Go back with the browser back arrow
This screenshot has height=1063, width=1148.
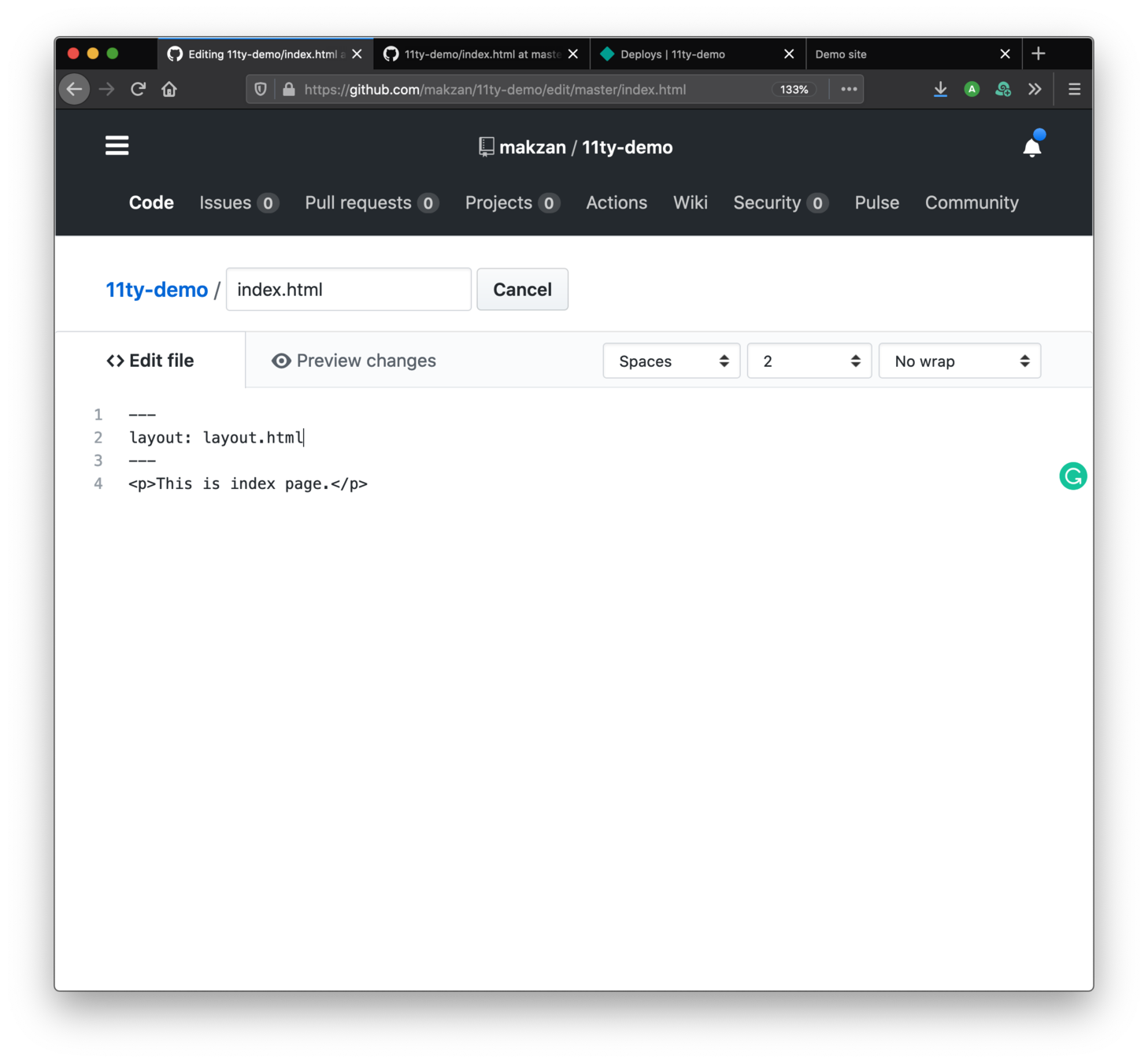point(75,89)
